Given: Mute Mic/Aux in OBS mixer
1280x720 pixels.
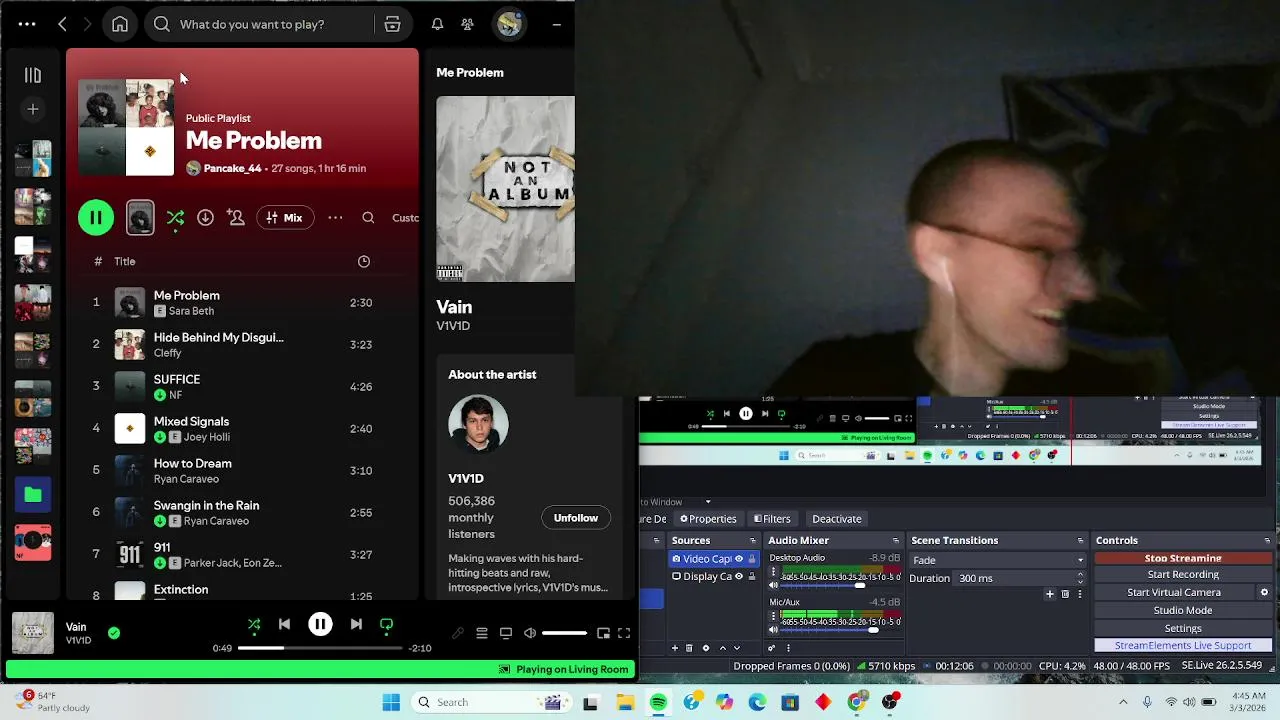Looking at the screenshot, I should [773, 630].
